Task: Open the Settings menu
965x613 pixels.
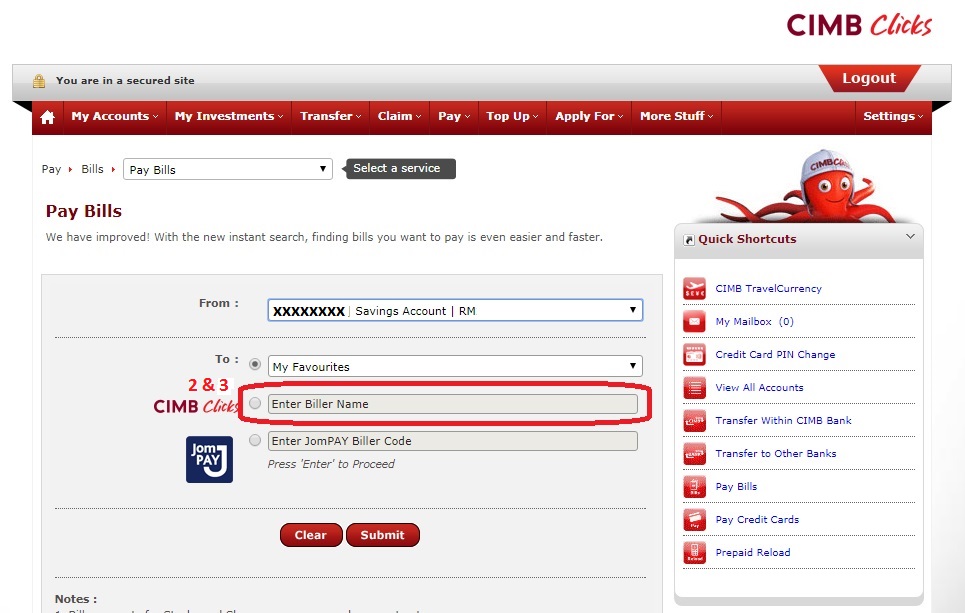Action: click(893, 116)
